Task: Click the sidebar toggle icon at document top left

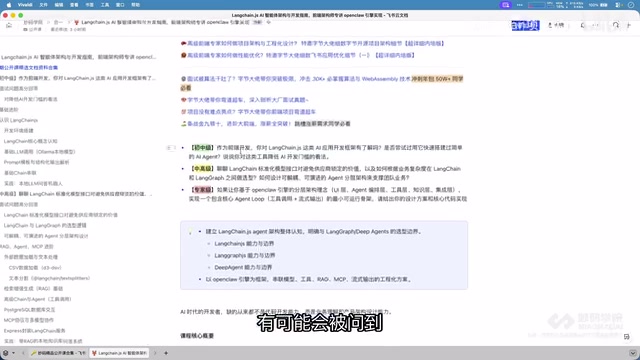Action: click(9, 25)
